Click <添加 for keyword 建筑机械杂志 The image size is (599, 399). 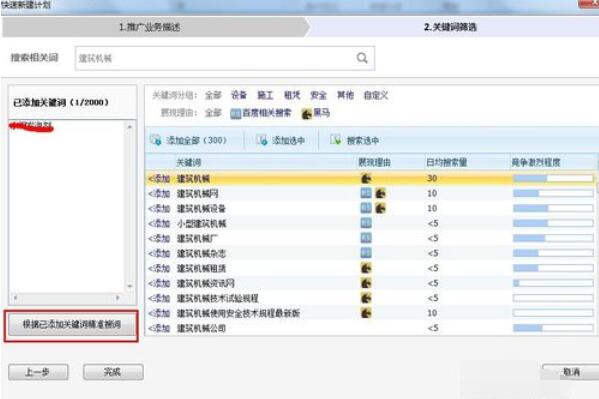pyautogui.click(x=159, y=253)
